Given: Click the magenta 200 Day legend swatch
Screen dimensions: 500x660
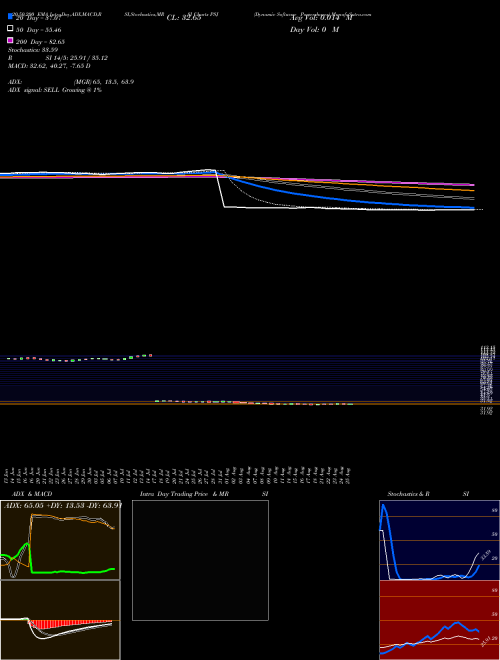Looking at the screenshot, I should tap(11, 40).
